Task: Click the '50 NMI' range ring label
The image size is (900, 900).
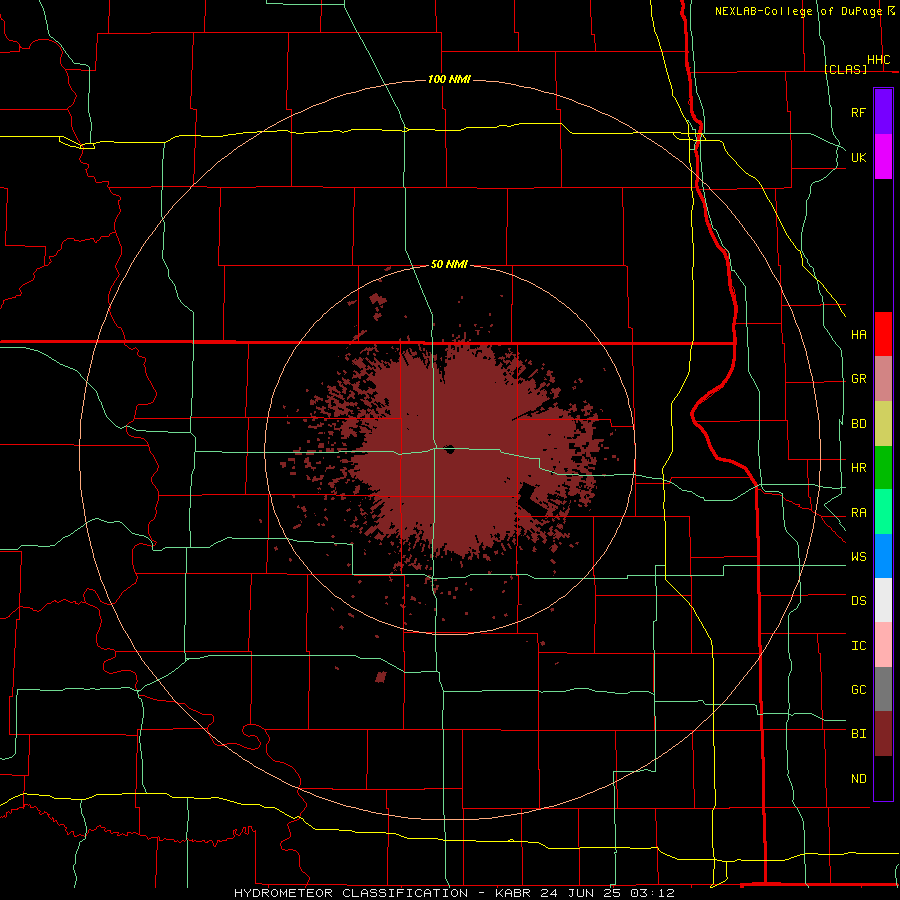Action: click(x=449, y=264)
